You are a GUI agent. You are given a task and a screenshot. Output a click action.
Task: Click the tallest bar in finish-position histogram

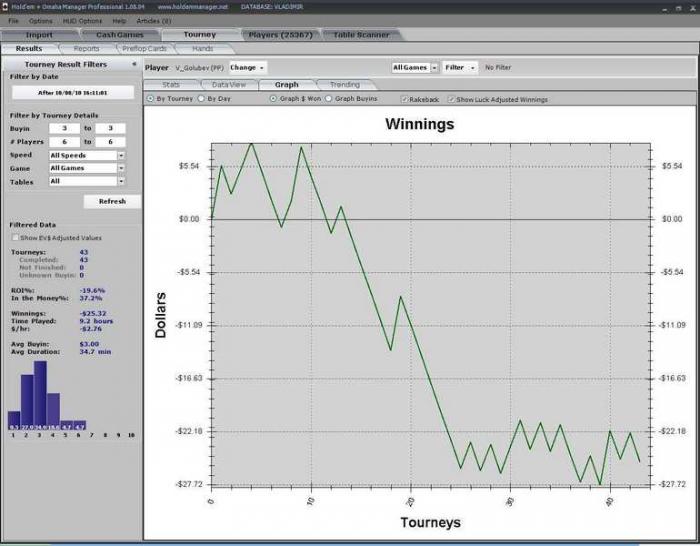click(x=40, y=395)
